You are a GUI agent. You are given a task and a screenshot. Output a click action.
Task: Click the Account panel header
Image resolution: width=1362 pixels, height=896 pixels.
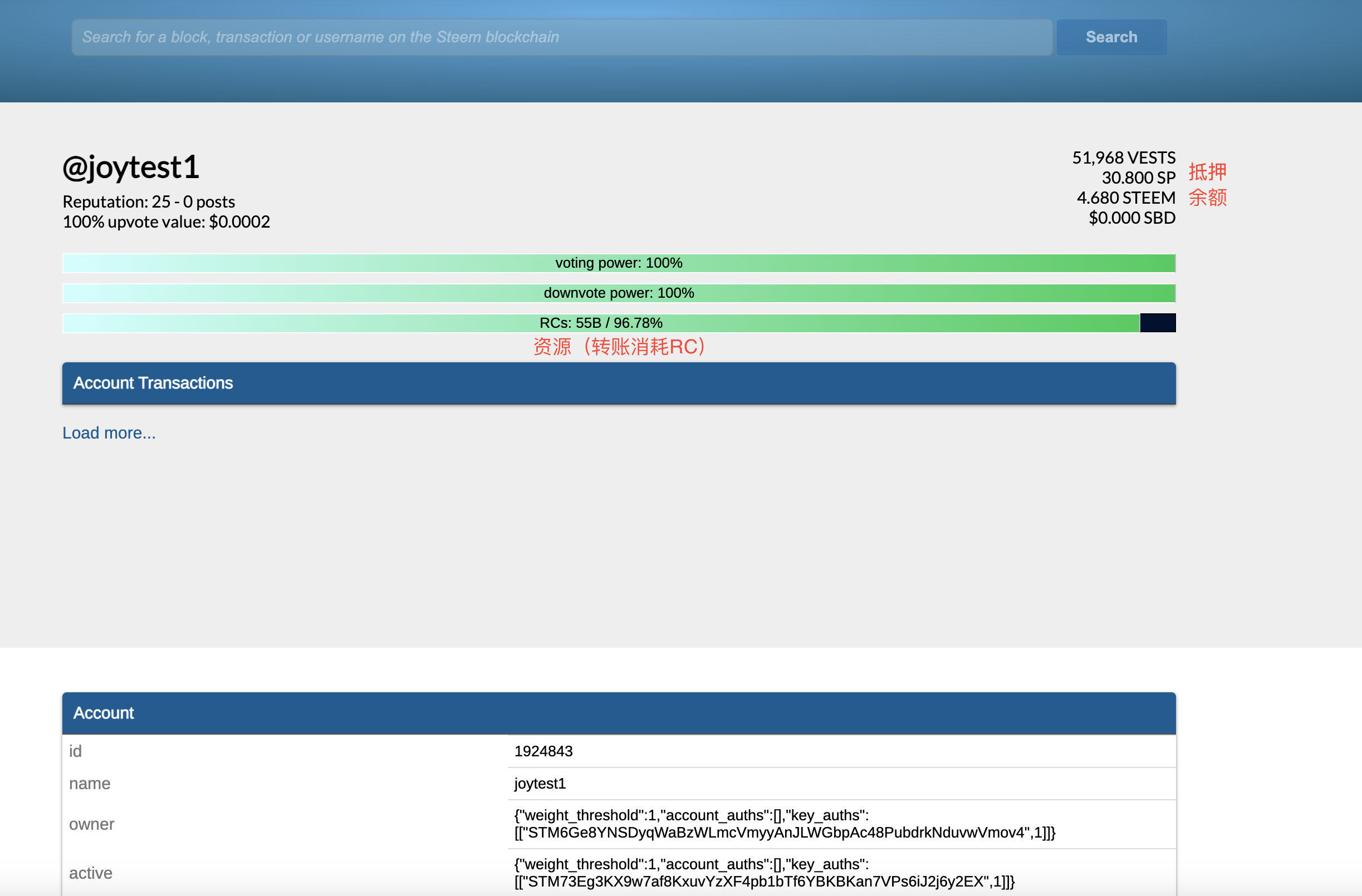coord(619,713)
